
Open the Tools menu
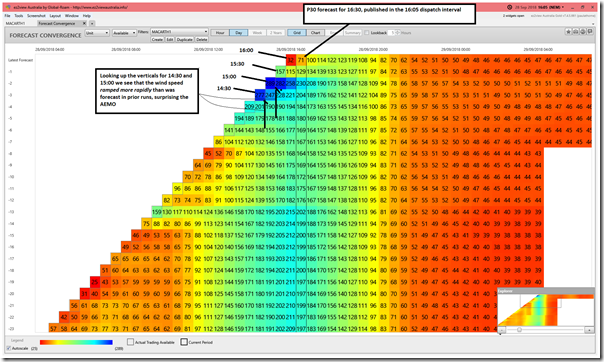(x=18, y=16)
